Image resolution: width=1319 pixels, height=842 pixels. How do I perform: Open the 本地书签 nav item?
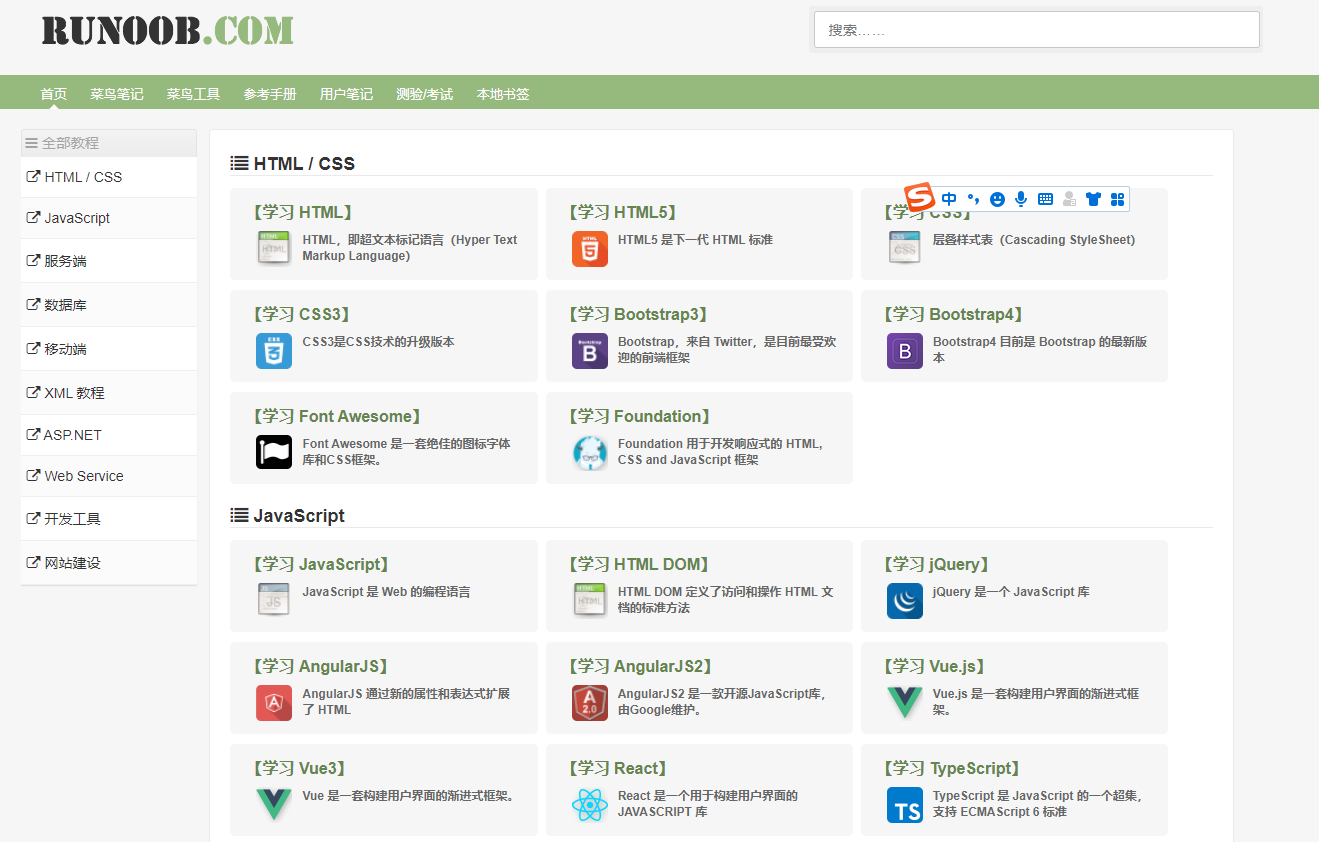pos(503,94)
